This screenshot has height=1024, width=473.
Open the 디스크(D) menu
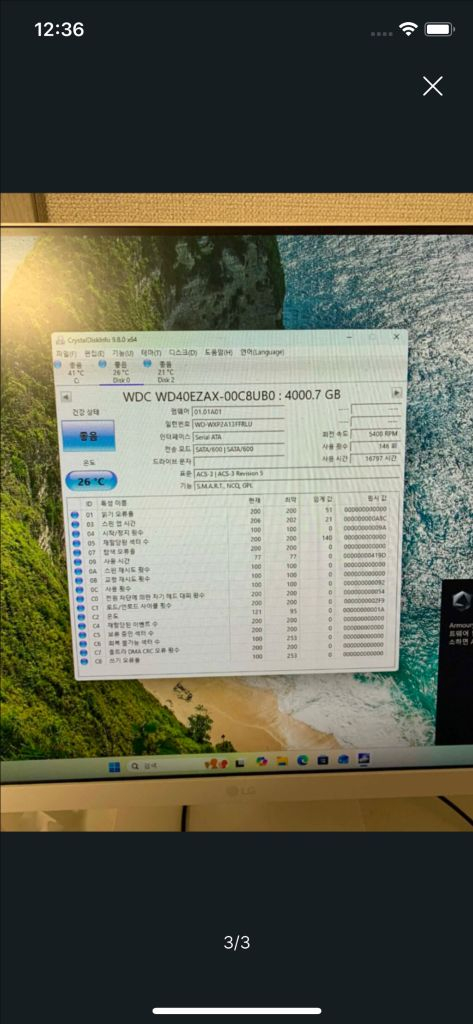[183, 353]
